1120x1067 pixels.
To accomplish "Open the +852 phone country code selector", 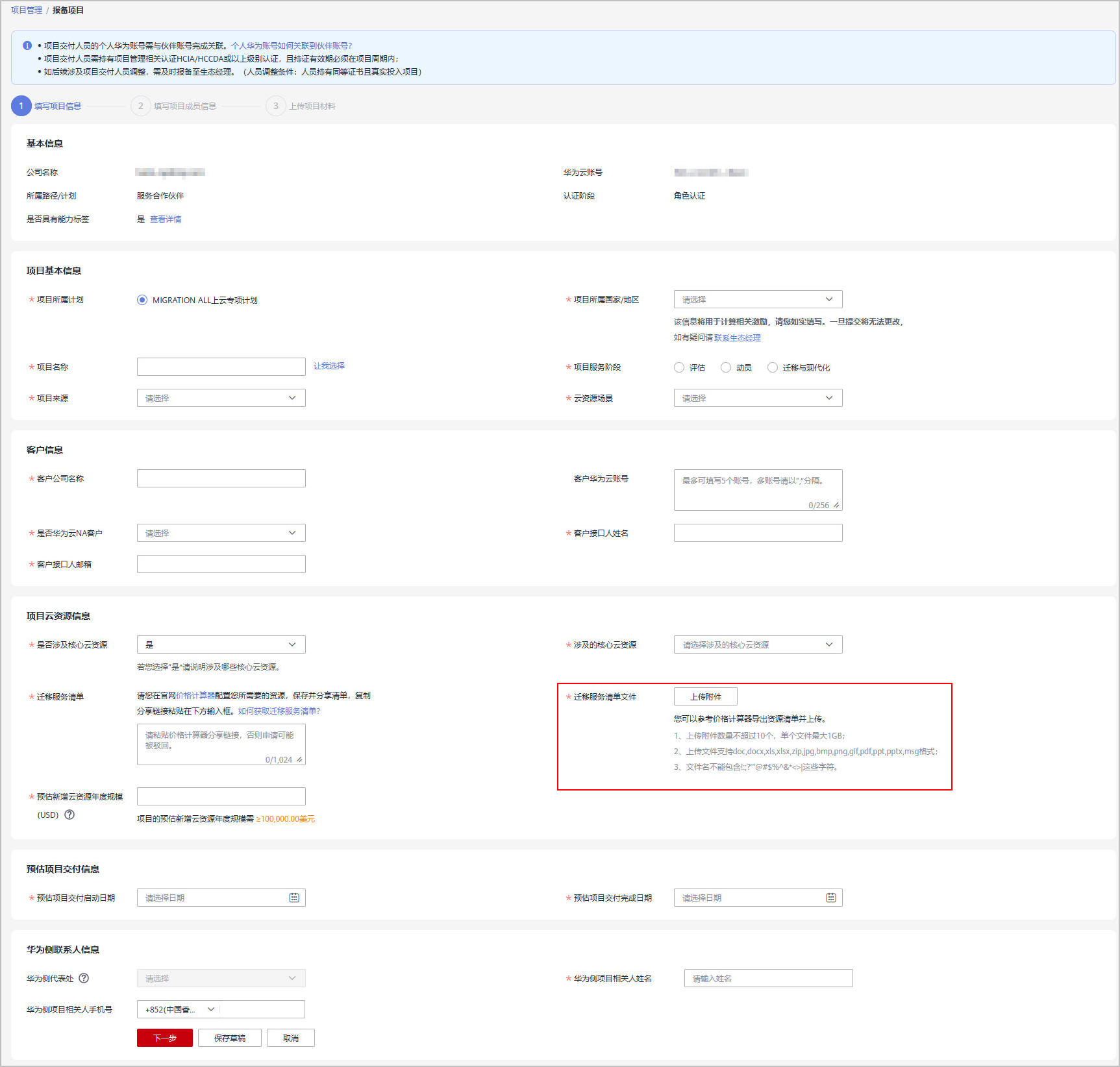I will tap(179, 1009).
